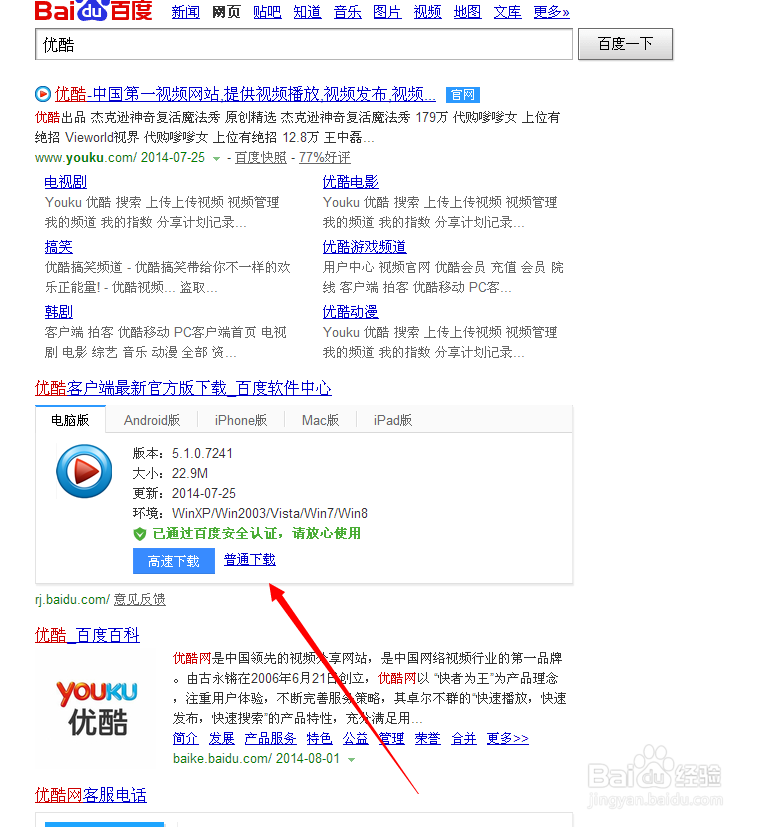
Task: Click the Baidu logo
Action: [93, 10]
